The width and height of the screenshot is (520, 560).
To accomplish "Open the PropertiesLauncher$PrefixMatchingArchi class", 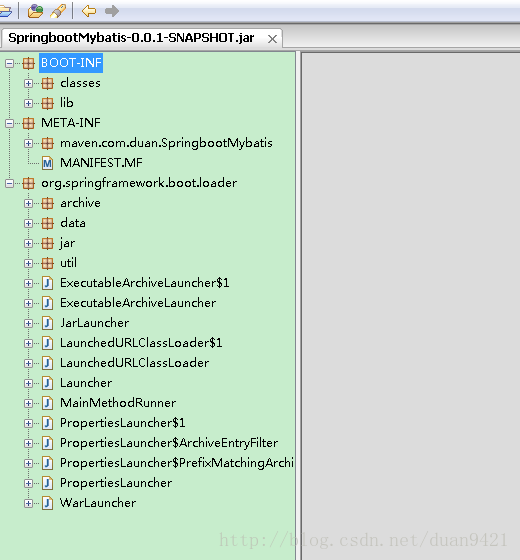I will pos(177,463).
